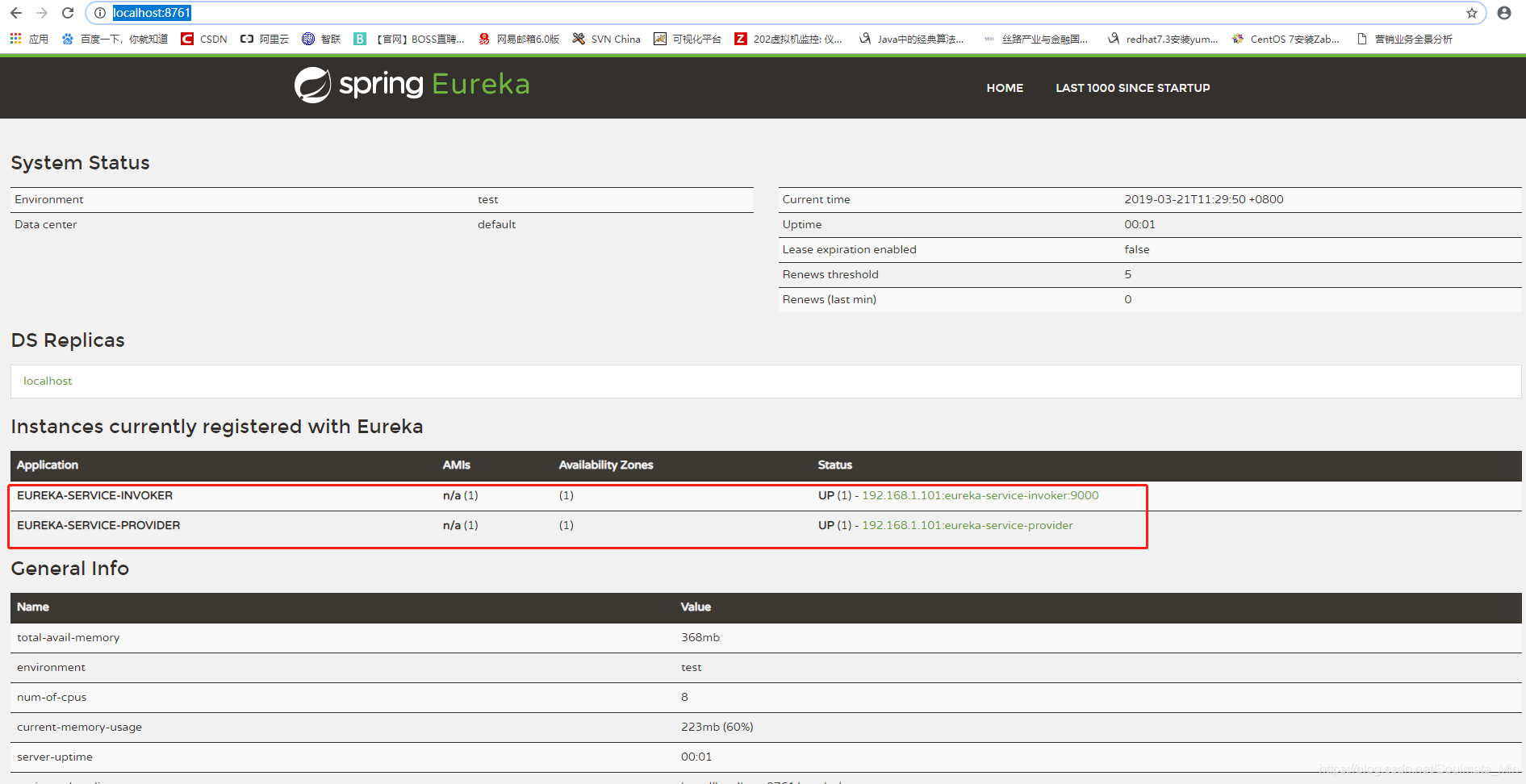Open the 网易邮箱6.0版 bookmark
Viewport: 1526px width, 784px height.
519,39
